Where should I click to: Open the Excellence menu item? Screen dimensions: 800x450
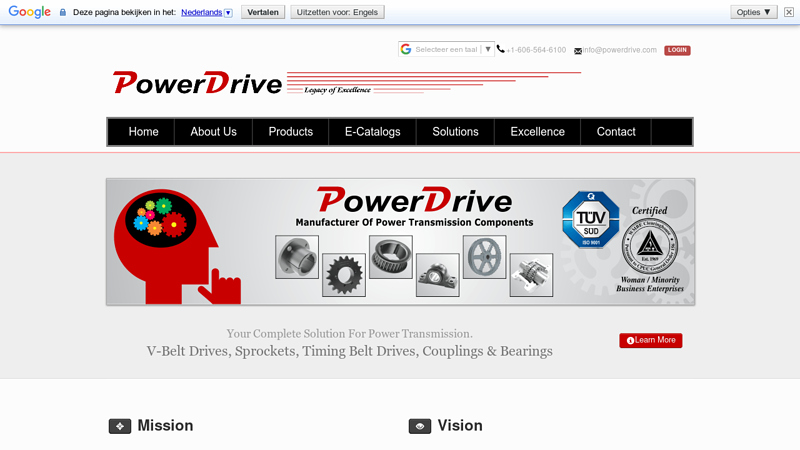tap(538, 132)
